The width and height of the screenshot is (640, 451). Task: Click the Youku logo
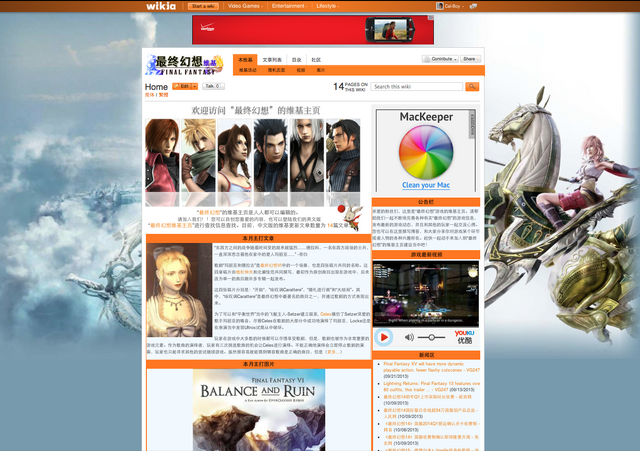pyautogui.click(x=464, y=337)
